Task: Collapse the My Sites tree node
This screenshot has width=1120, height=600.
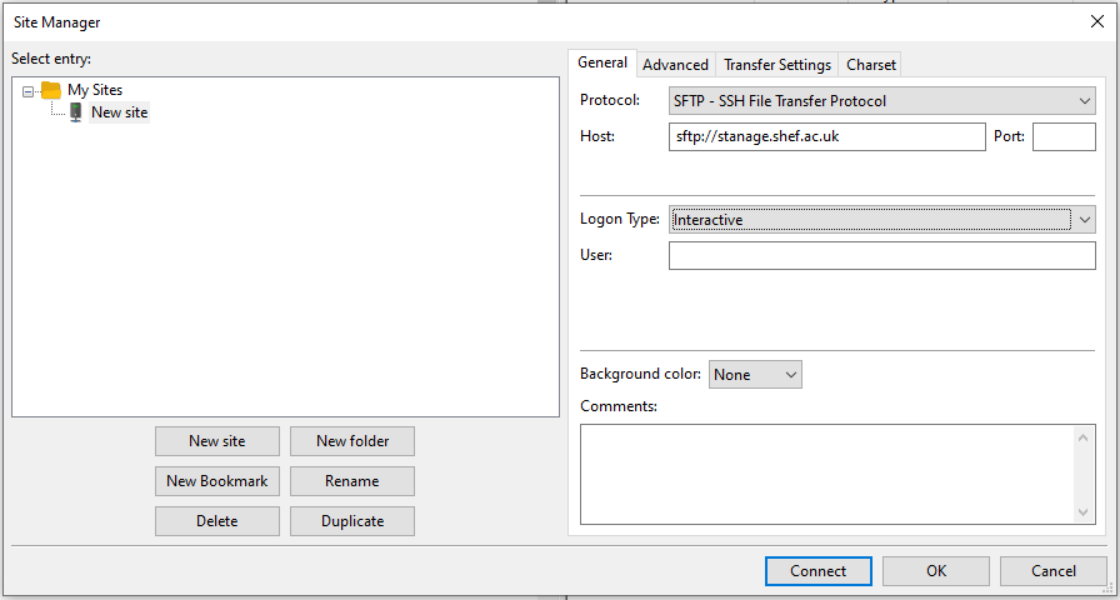Action: coord(29,91)
